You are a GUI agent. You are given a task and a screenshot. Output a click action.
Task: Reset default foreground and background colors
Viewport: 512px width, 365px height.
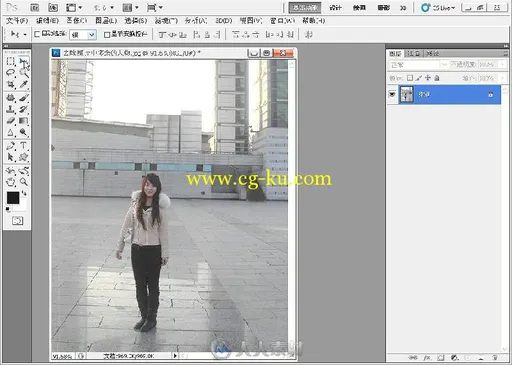(x=8, y=209)
